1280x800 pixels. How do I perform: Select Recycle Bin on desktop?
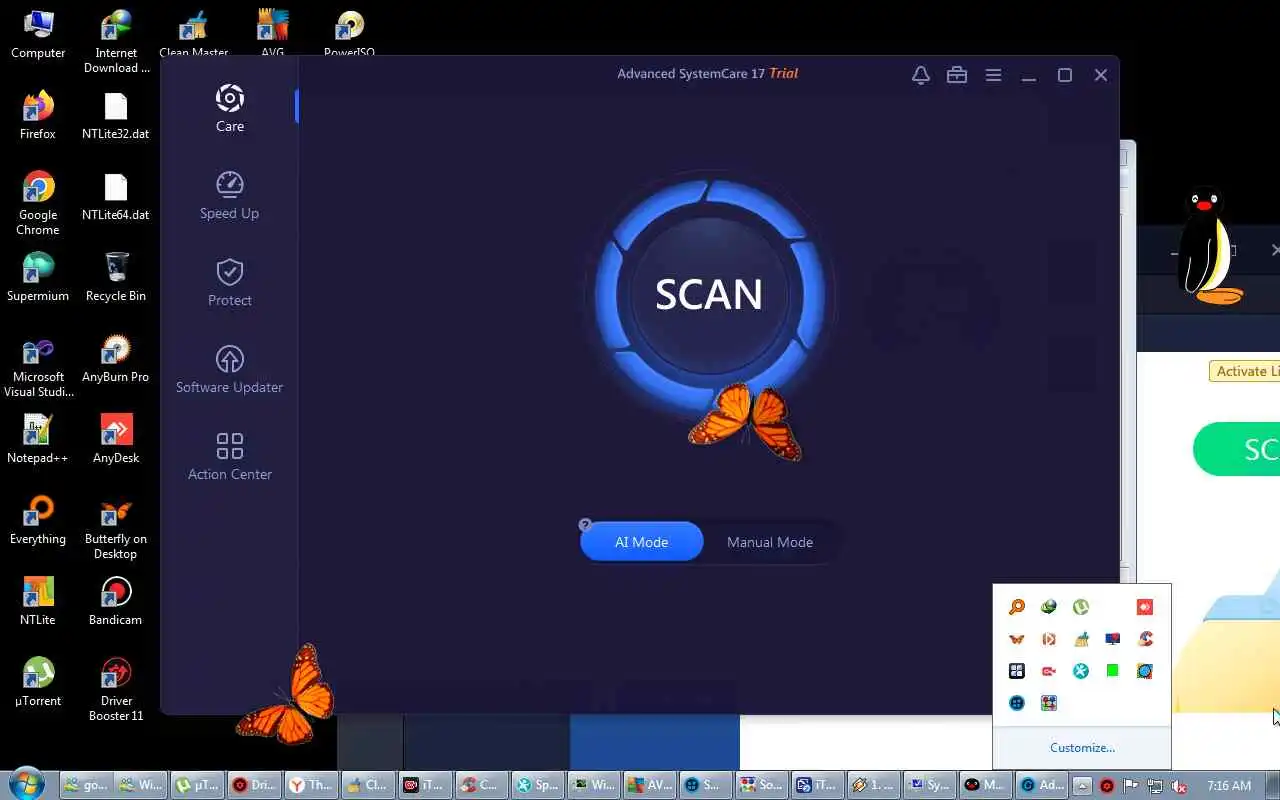(116, 277)
